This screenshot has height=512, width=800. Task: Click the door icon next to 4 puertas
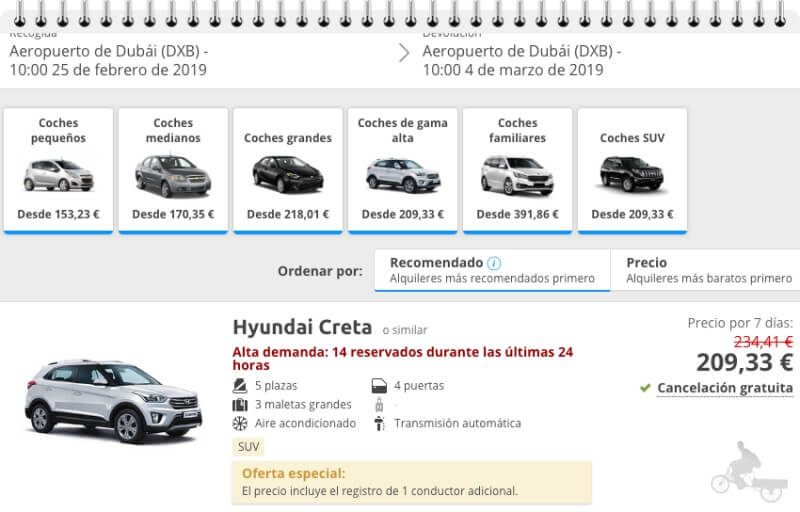[x=379, y=386]
